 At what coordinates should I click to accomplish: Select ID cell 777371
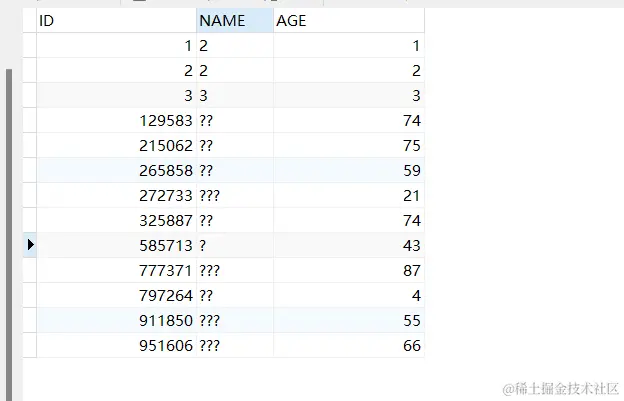[116, 271]
